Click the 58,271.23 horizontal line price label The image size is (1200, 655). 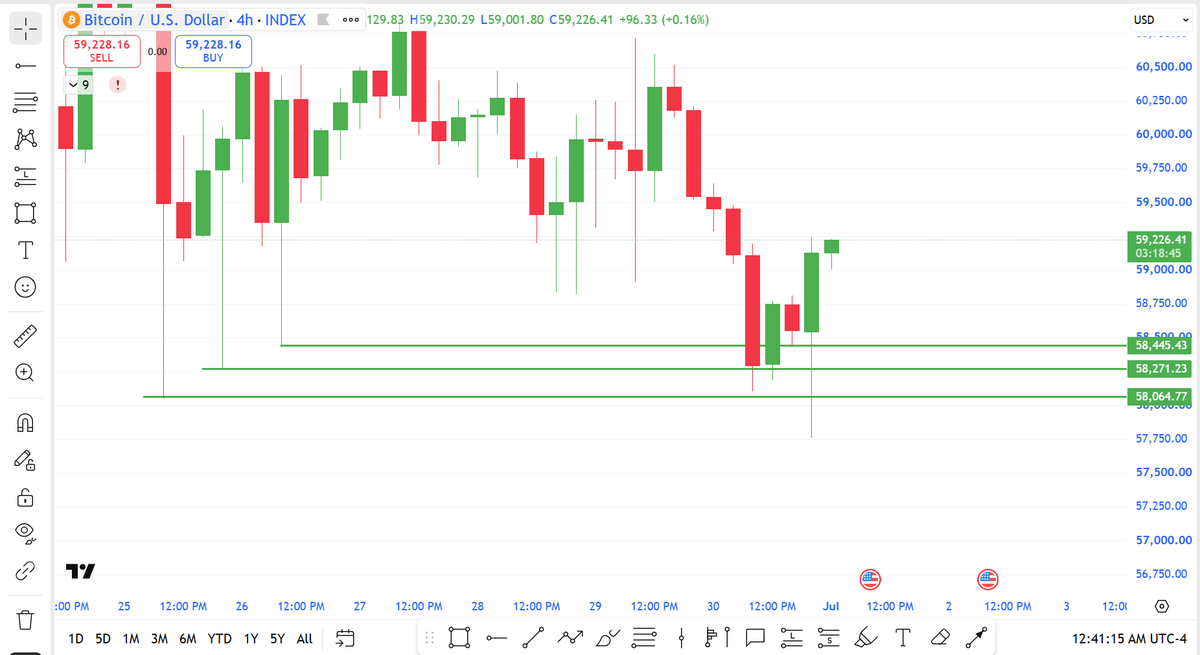pyautogui.click(x=1160, y=369)
